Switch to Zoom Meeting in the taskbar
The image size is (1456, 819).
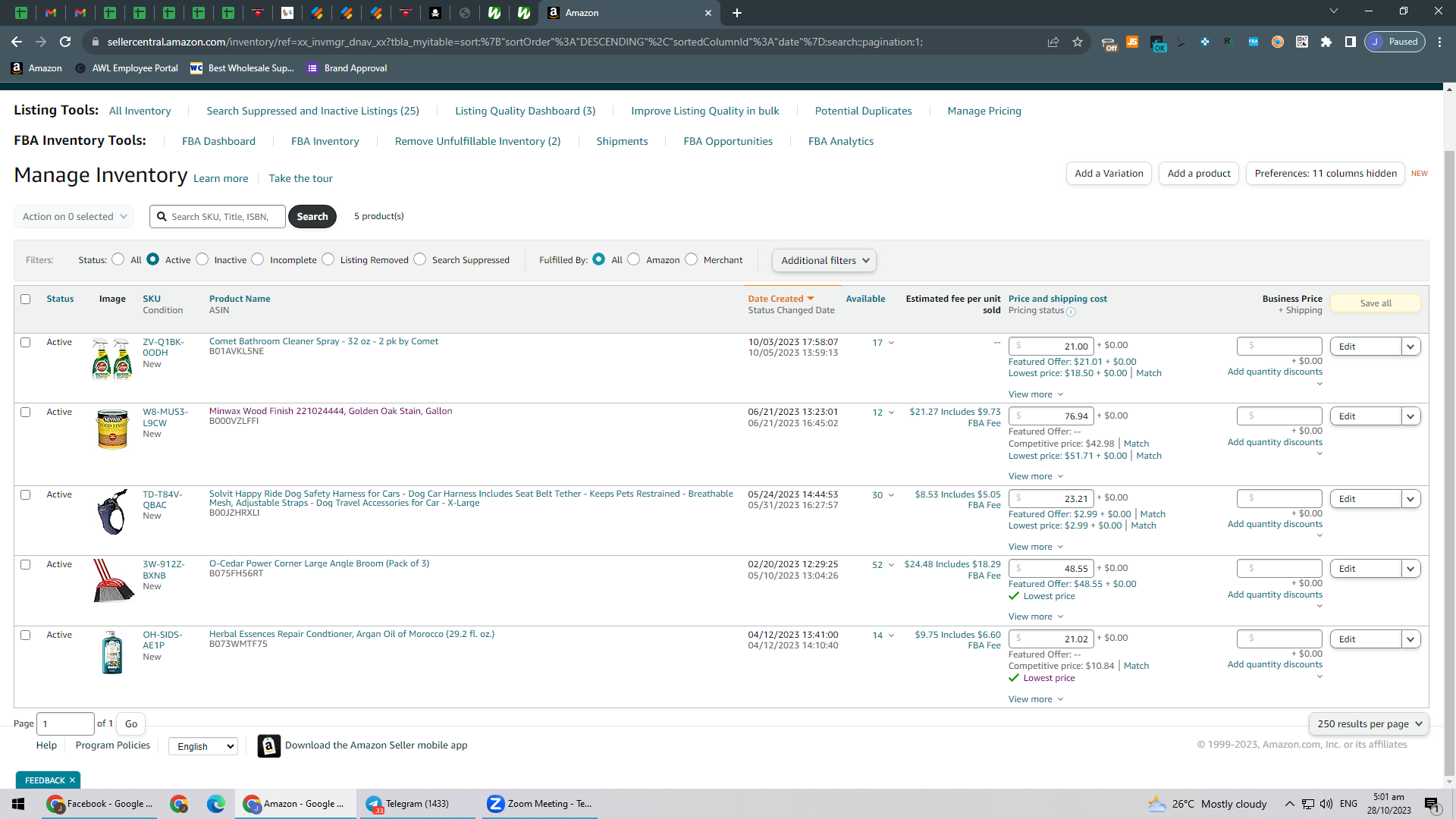[x=539, y=804]
